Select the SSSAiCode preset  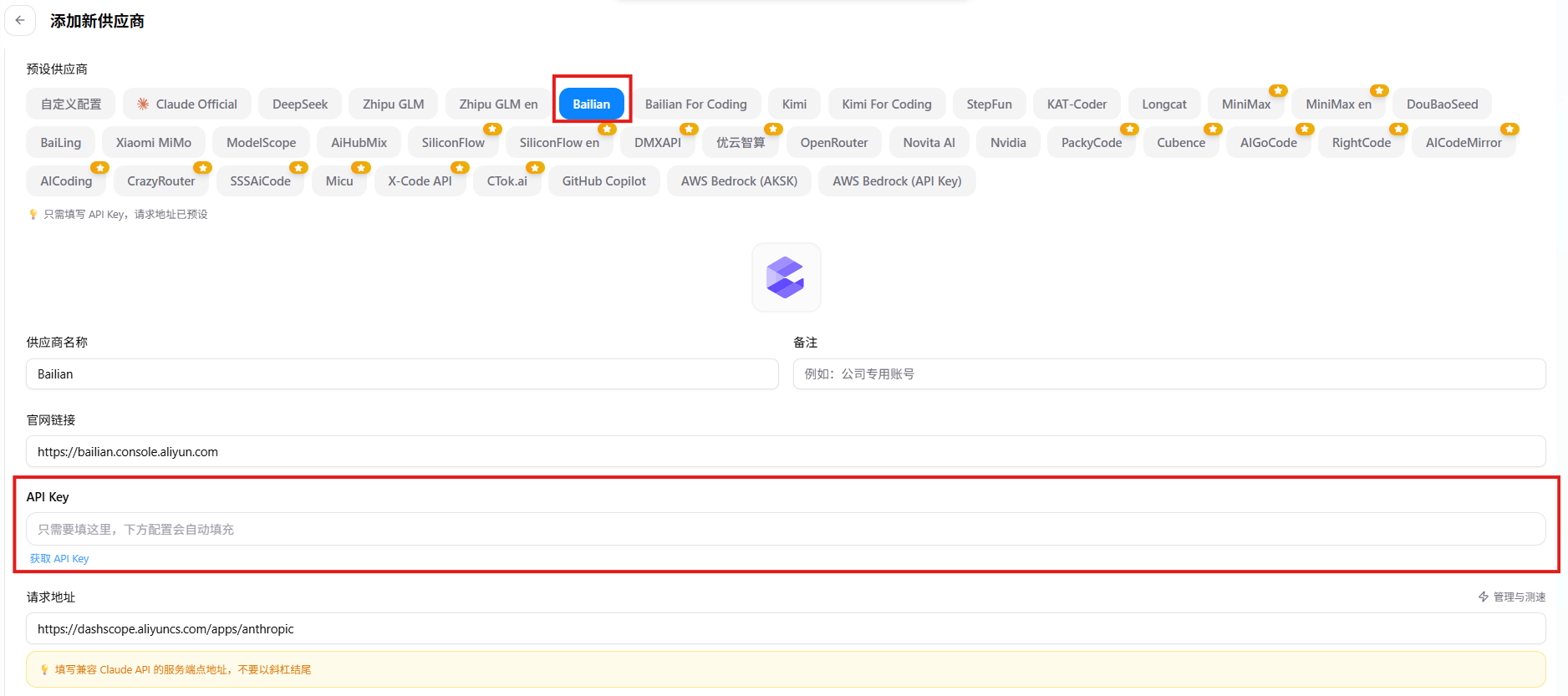pos(261,181)
